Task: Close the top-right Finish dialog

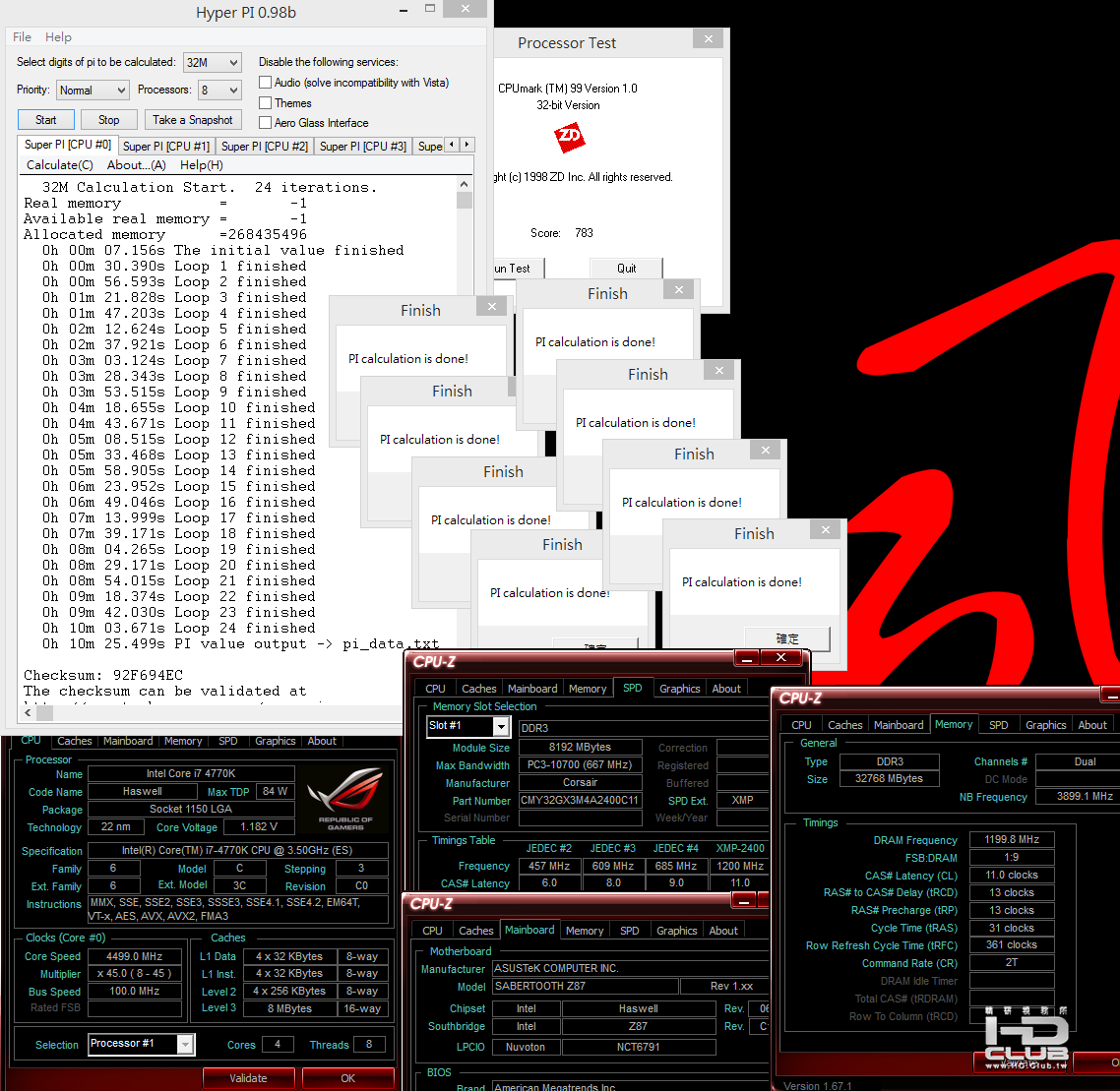Action: pos(678,290)
